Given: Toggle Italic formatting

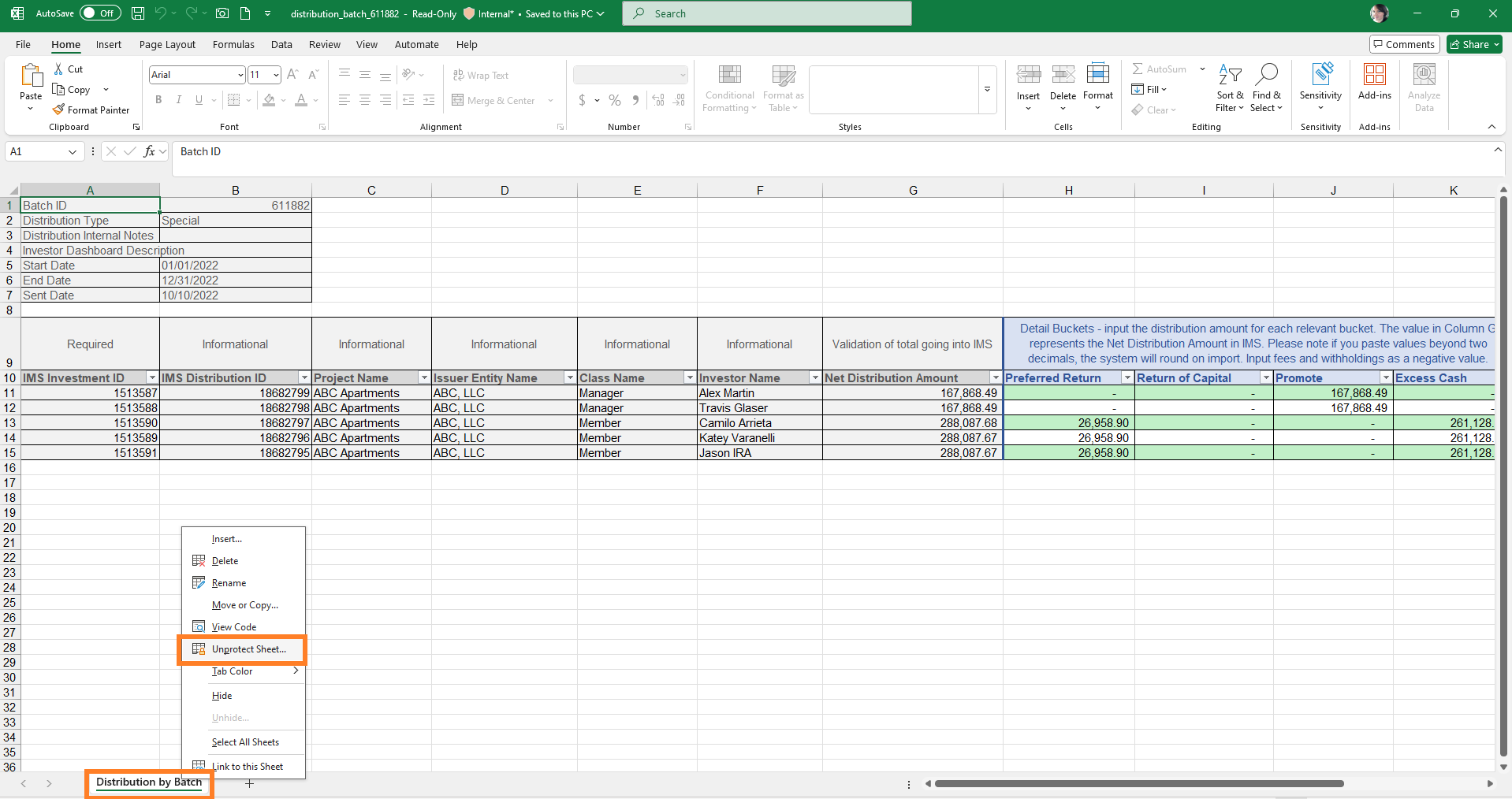Looking at the screenshot, I should (179, 100).
